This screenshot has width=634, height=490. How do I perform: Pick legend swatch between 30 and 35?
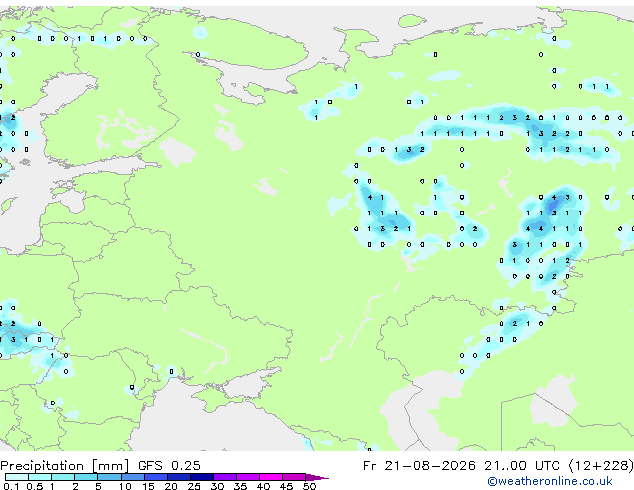(225, 477)
